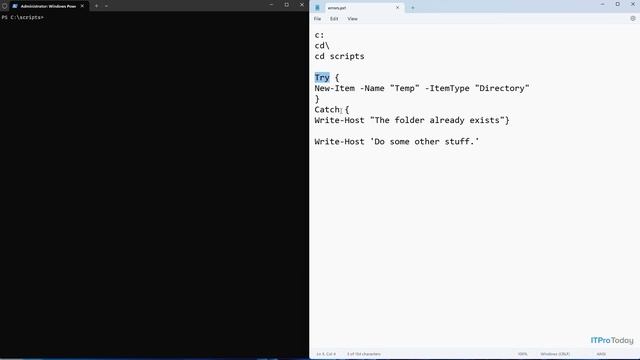This screenshot has width=640, height=360.
Task: Select the Administrator Windows PowerShell tab
Action: (x=48, y=6)
